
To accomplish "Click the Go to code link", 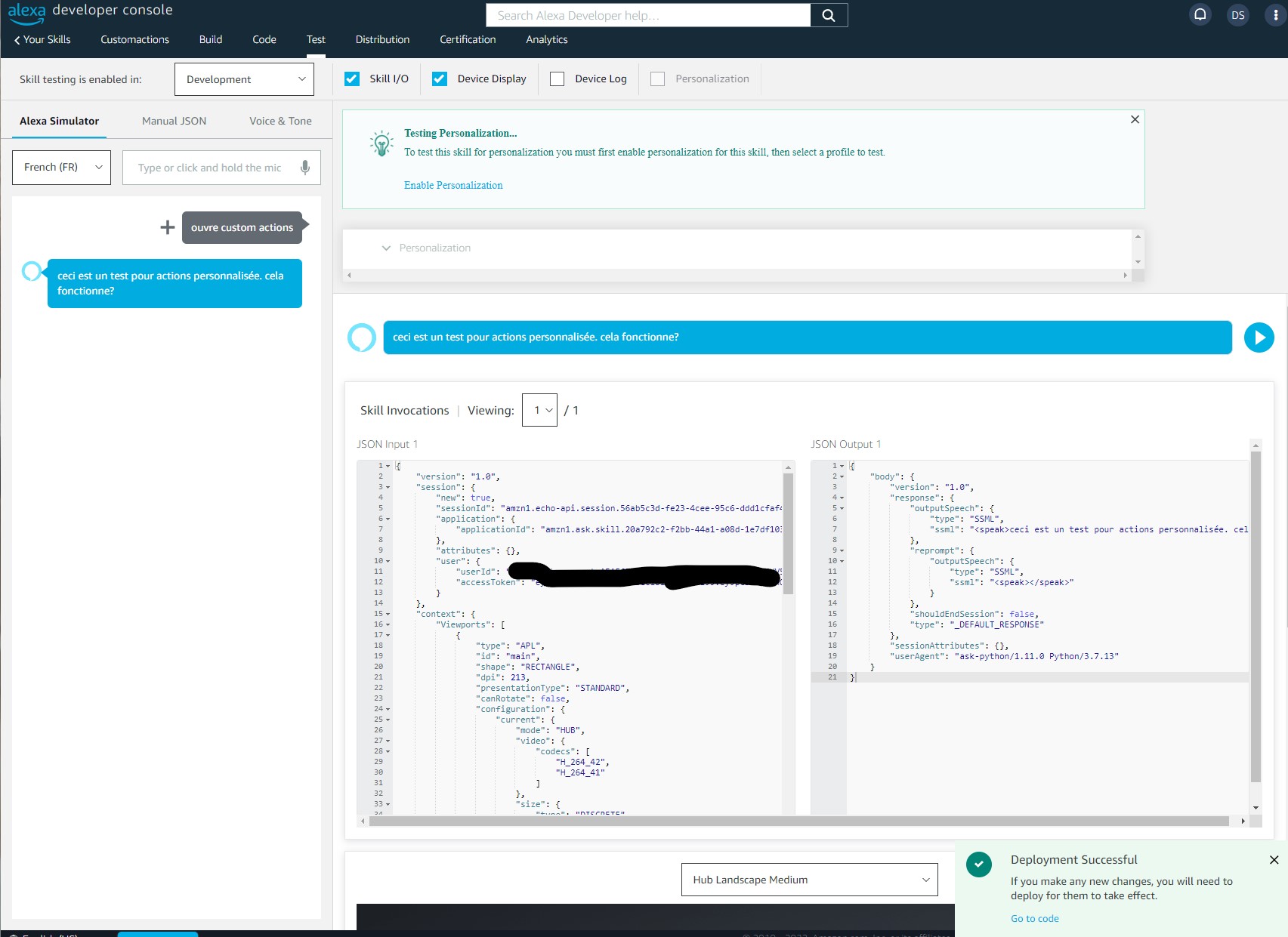I will [1035, 919].
